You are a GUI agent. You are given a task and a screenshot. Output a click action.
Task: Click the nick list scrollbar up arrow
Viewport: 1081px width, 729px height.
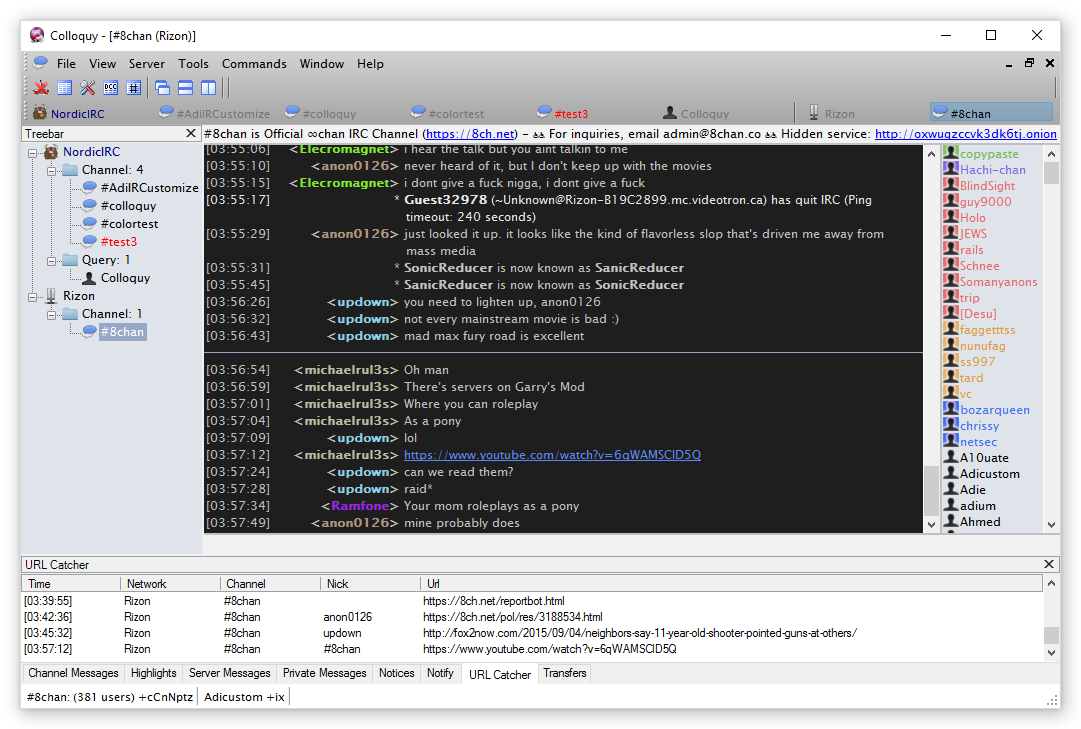pyautogui.click(x=1051, y=154)
